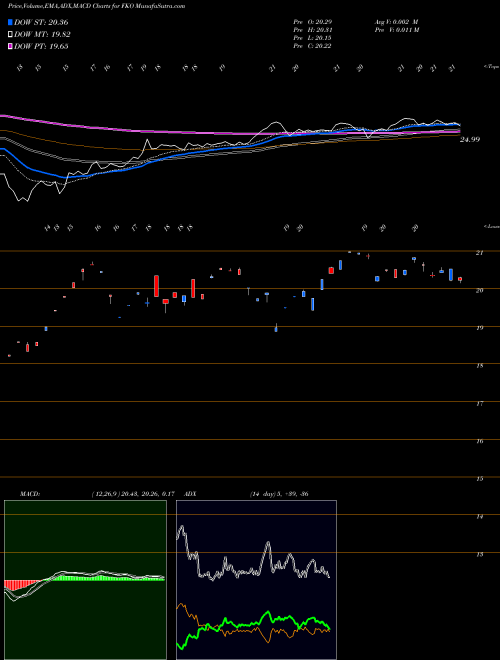Click the chart title for FKO MunafaSutra.com
Screen dimensions: 500x660
[96, 6]
